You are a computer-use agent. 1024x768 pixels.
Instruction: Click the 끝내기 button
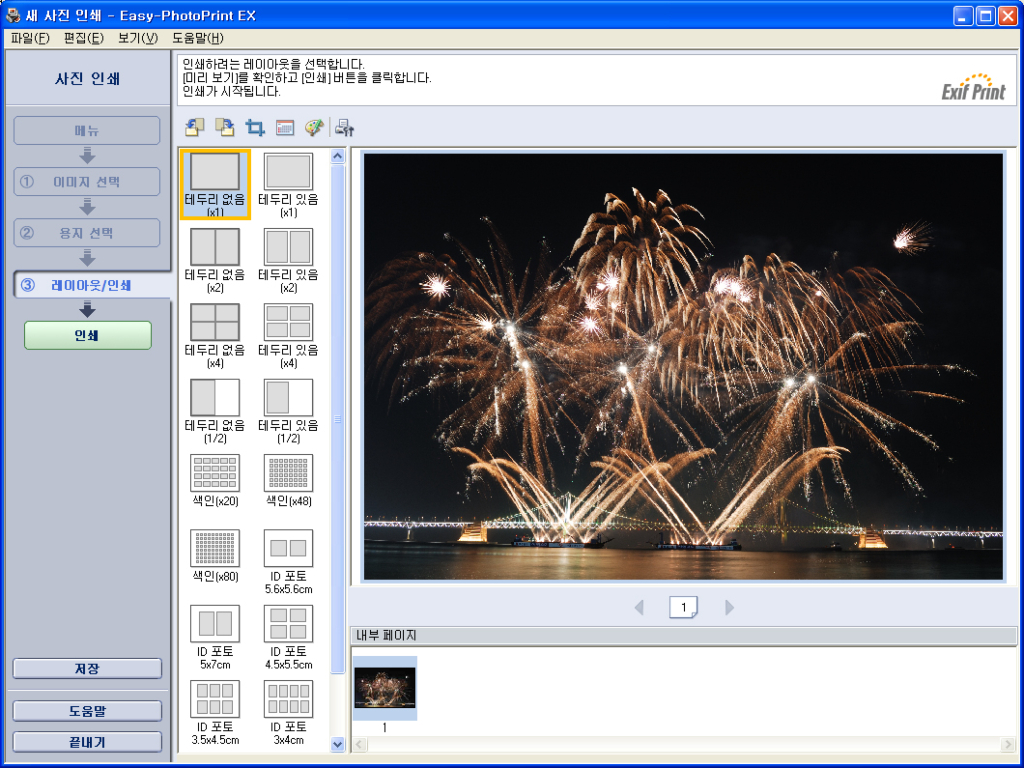(87, 742)
